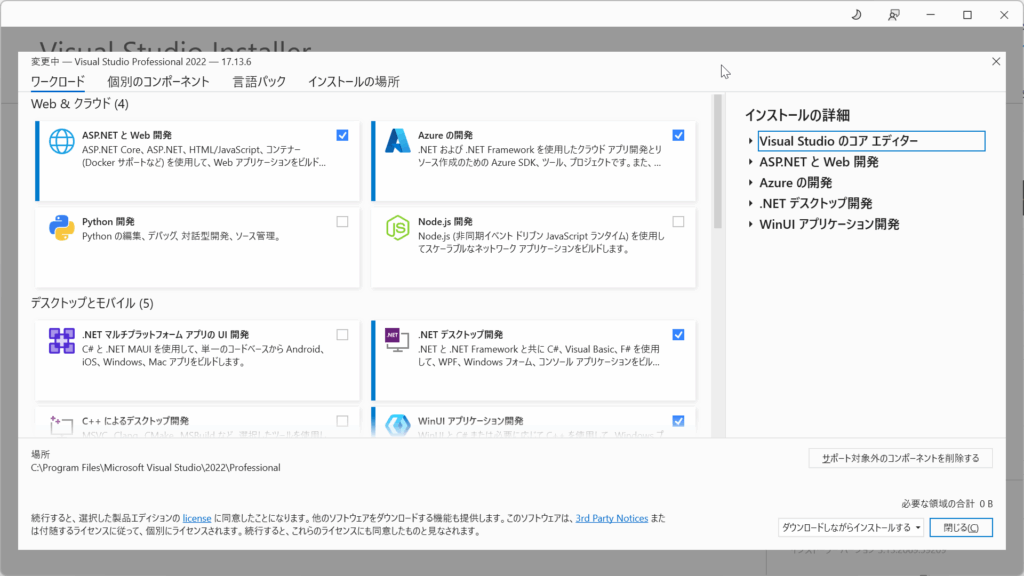The width and height of the screenshot is (1024, 576).
Task: Click the WinUI application development icon
Action: pyautogui.click(x=397, y=425)
